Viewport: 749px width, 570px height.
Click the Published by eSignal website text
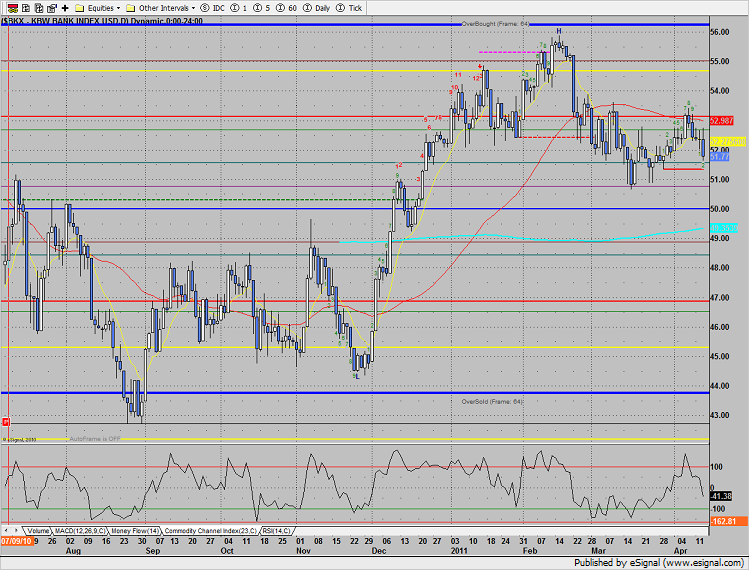click(x=659, y=562)
